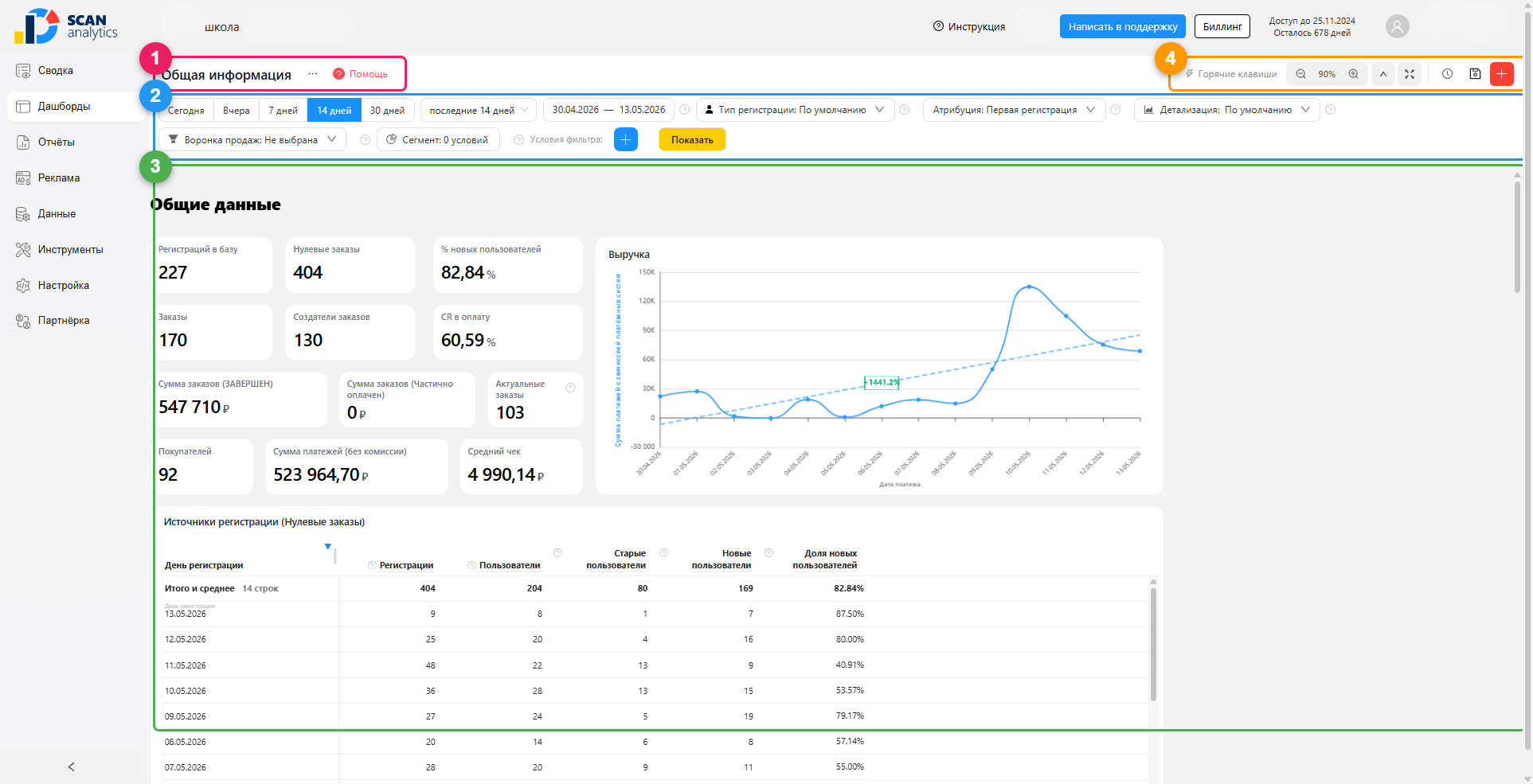
Task: Open help icon beside Атрибуция dropdown
Action: pyautogui.click(x=1116, y=110)
